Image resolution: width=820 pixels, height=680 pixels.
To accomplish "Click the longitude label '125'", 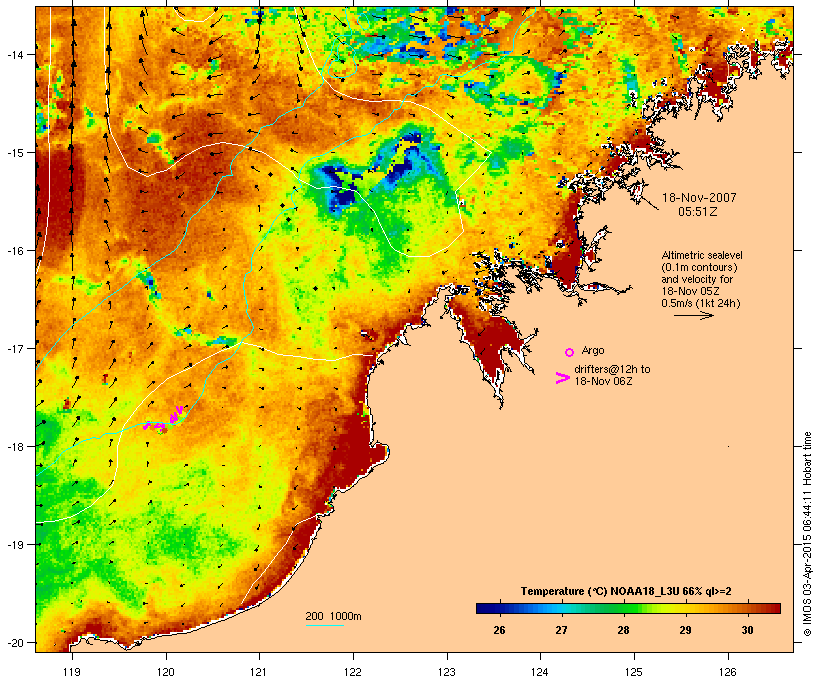I will click(x=634, y=672).
